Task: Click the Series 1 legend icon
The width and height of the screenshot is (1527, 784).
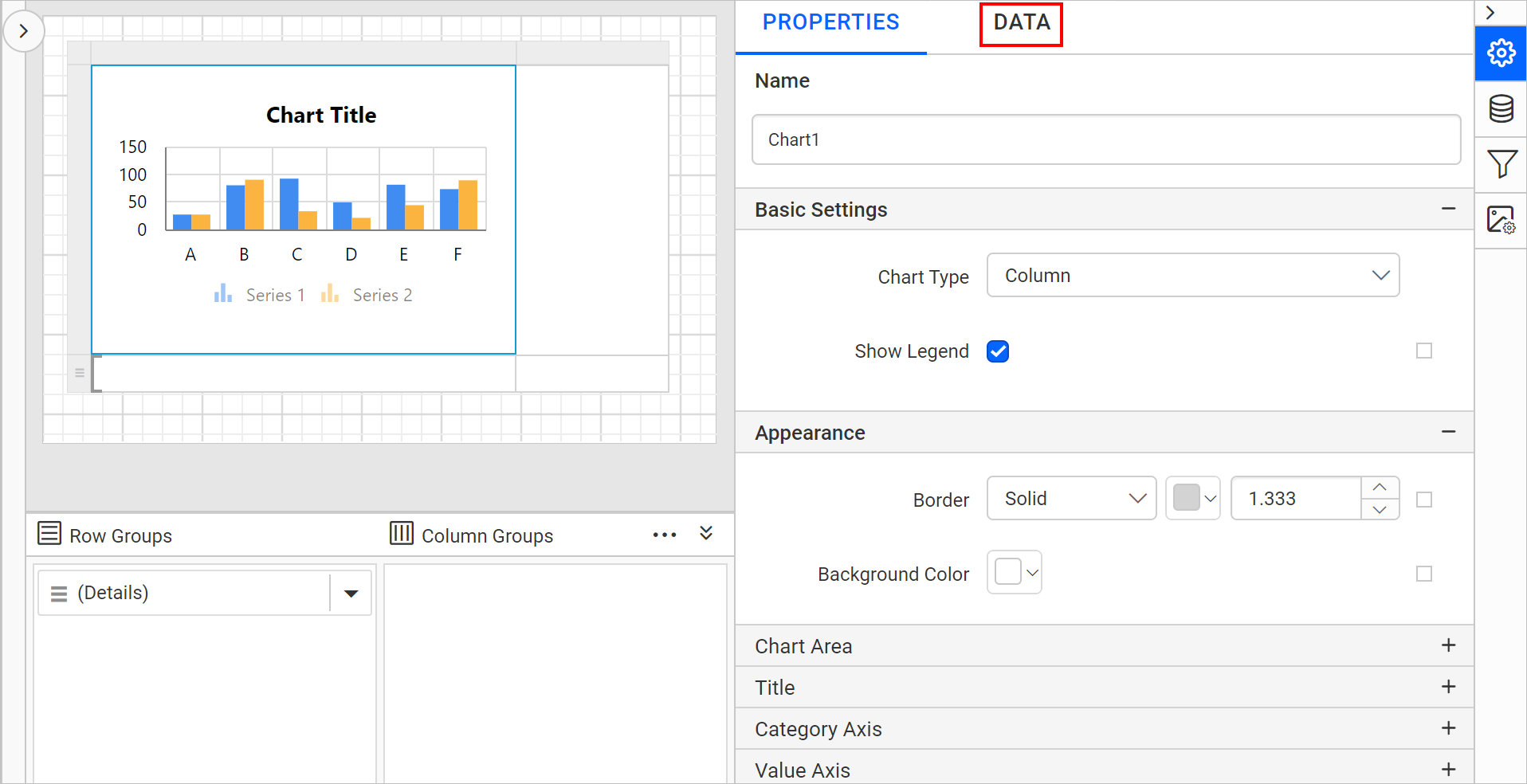Action: [x=223, y=294]
